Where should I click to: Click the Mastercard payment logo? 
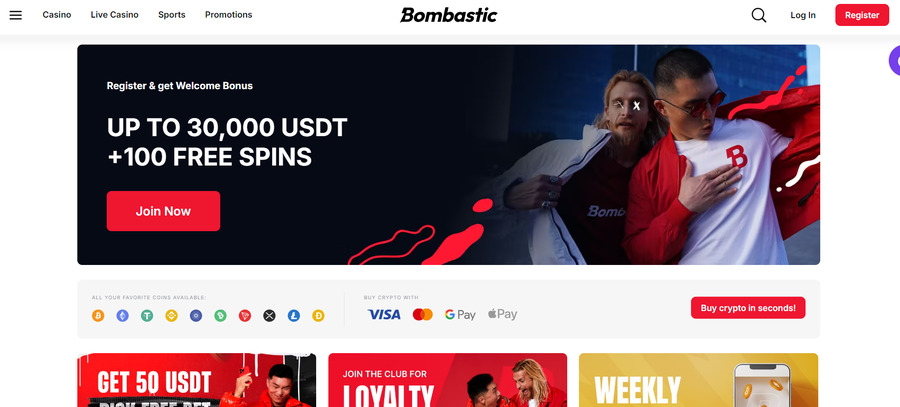click(x=422, y=315)
